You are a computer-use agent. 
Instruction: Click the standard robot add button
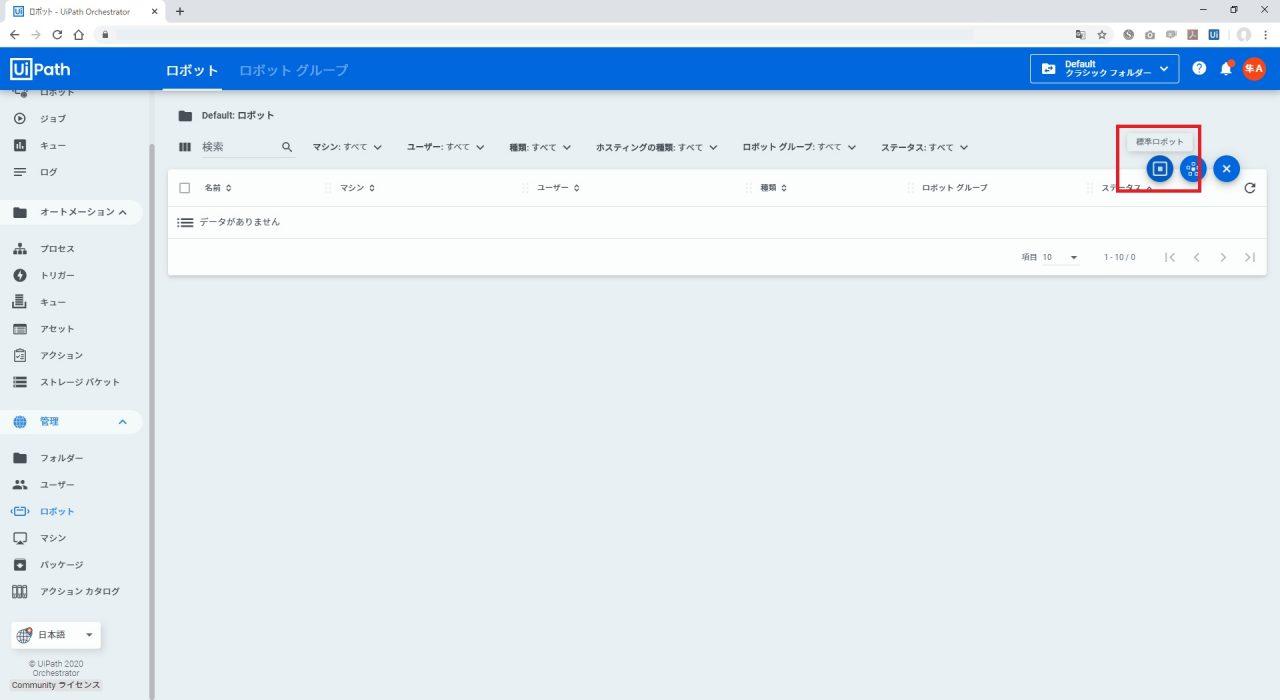pyautogui.click(x=1160, y=169)
